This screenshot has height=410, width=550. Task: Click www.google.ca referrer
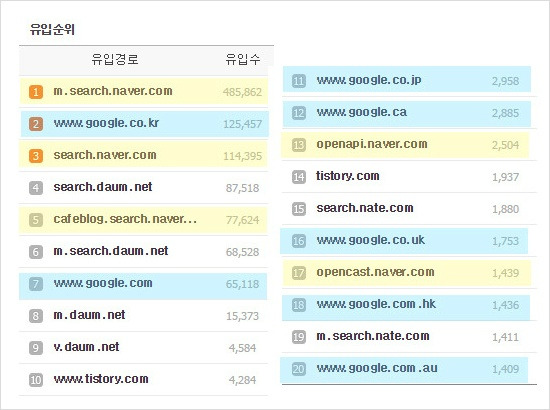(x=362, y=112)
